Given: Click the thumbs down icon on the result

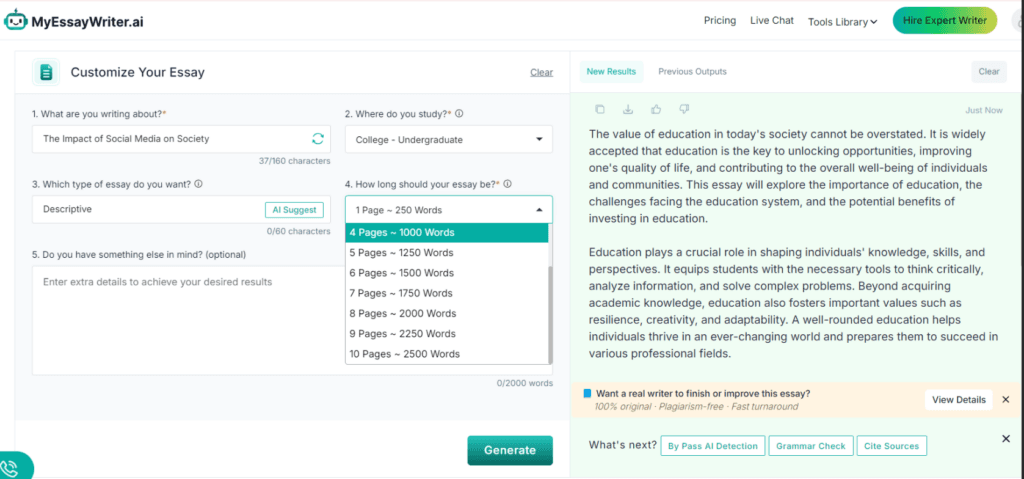Looking at the screenshot, I should 684,109.
